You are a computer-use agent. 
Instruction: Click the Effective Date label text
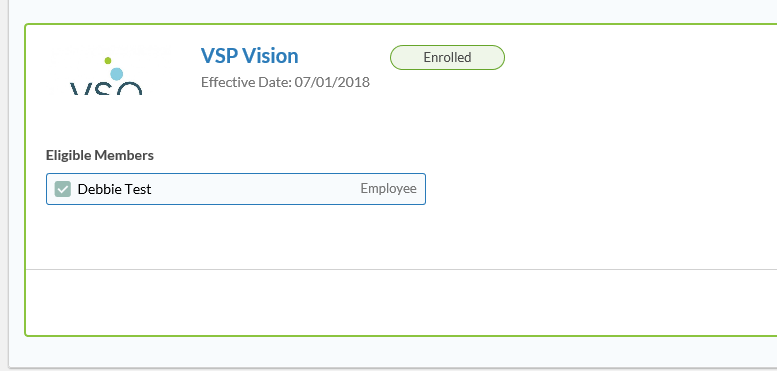coord(246,82)
